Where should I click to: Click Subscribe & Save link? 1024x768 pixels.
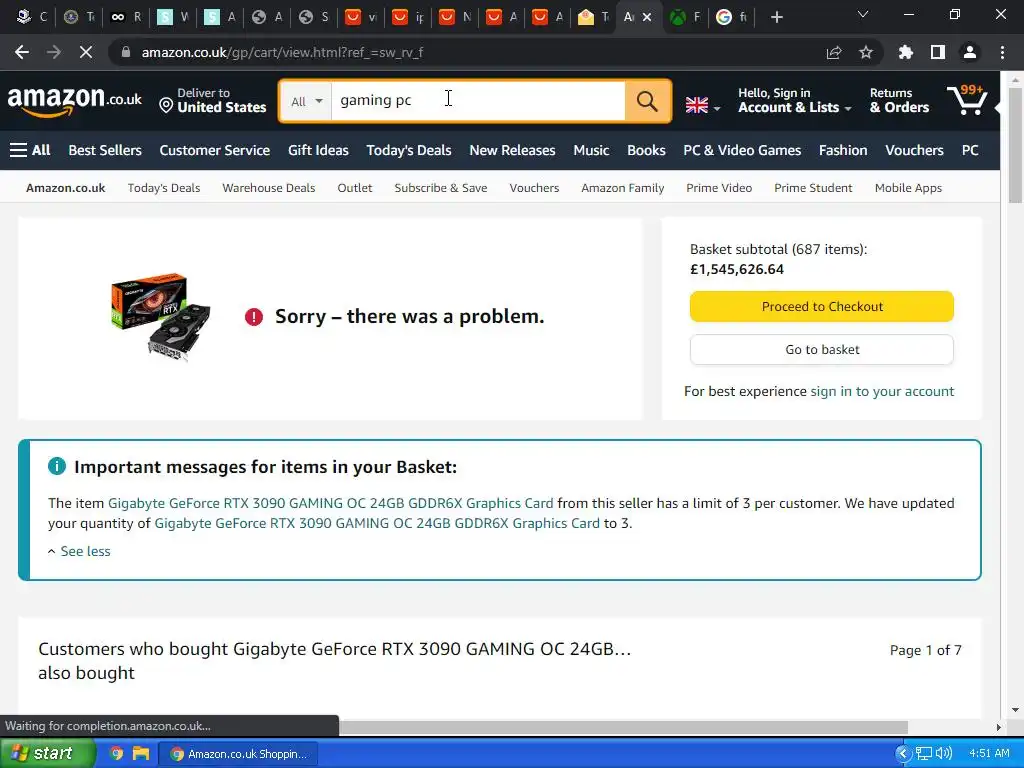pyautogui.click(x=441, y=188)
